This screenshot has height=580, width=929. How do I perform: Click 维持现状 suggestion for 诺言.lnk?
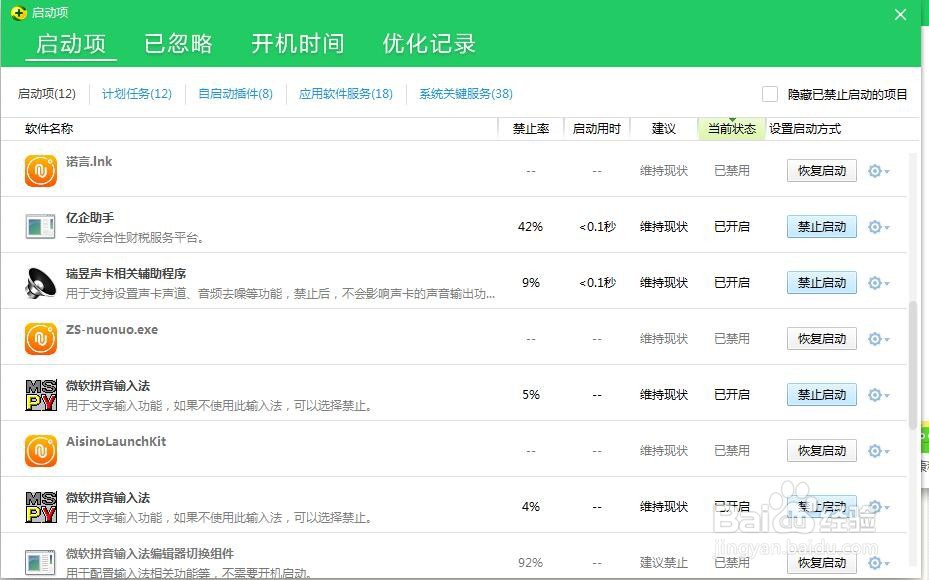pyautogui.click(x=664, y=171)
